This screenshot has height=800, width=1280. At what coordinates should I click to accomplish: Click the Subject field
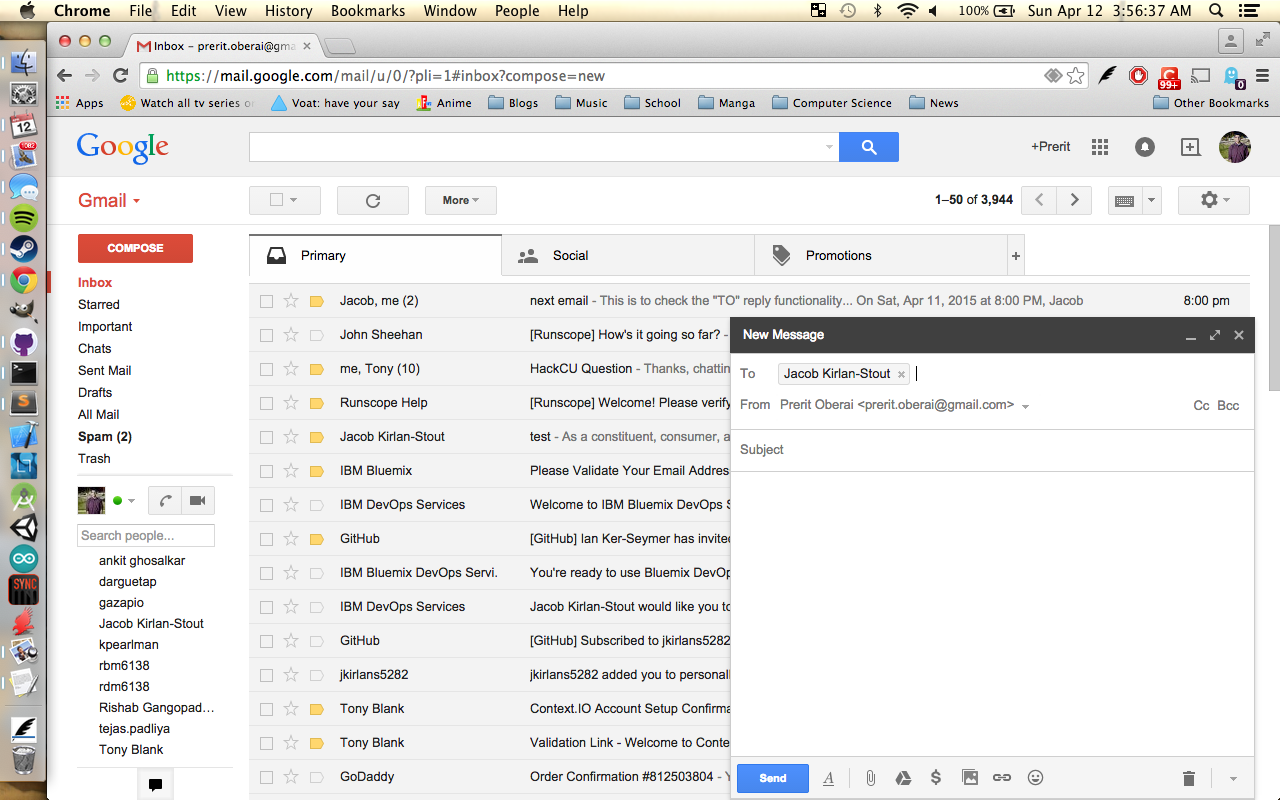coord(992,450)
